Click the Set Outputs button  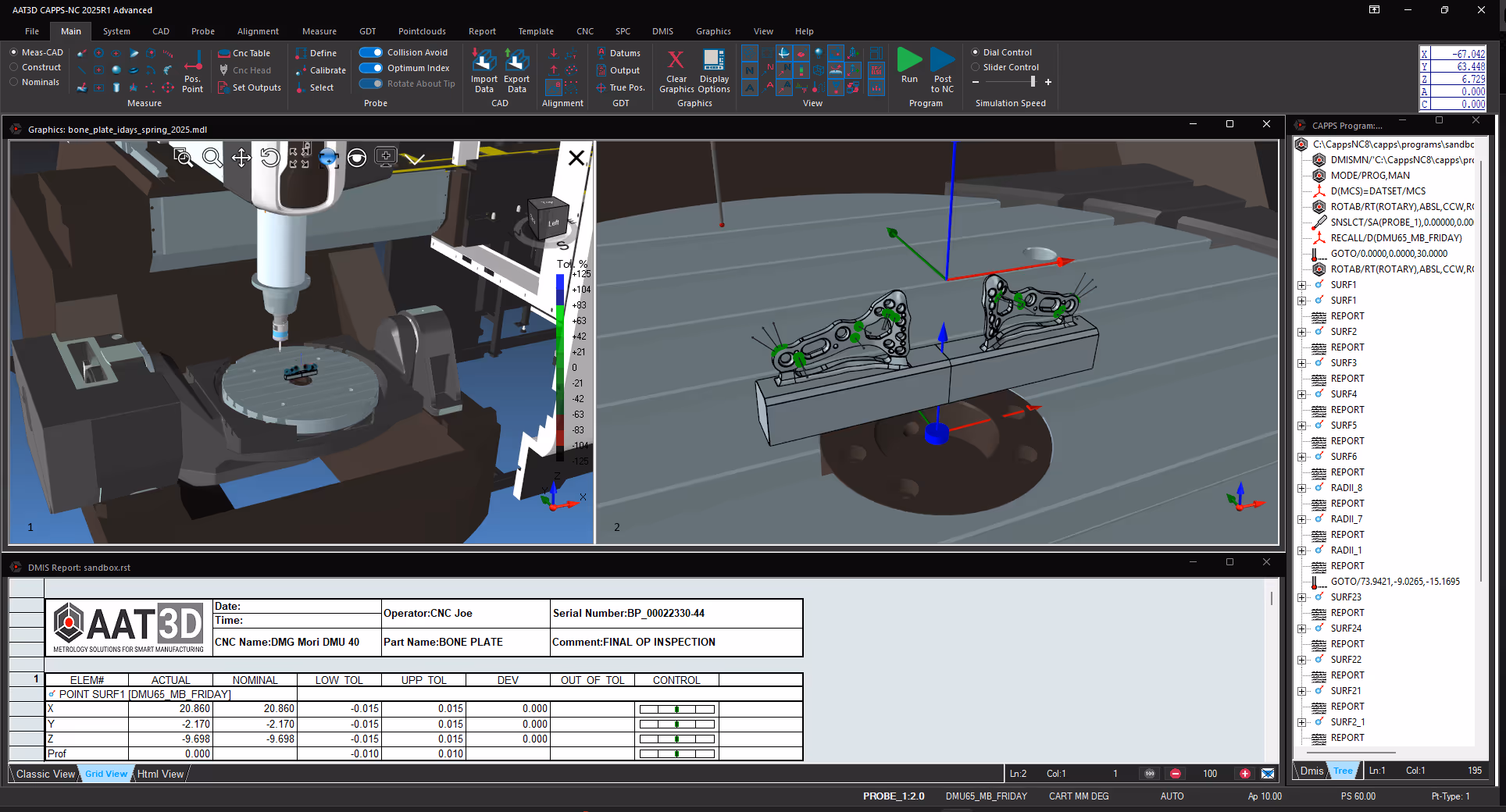pos(250,87)
